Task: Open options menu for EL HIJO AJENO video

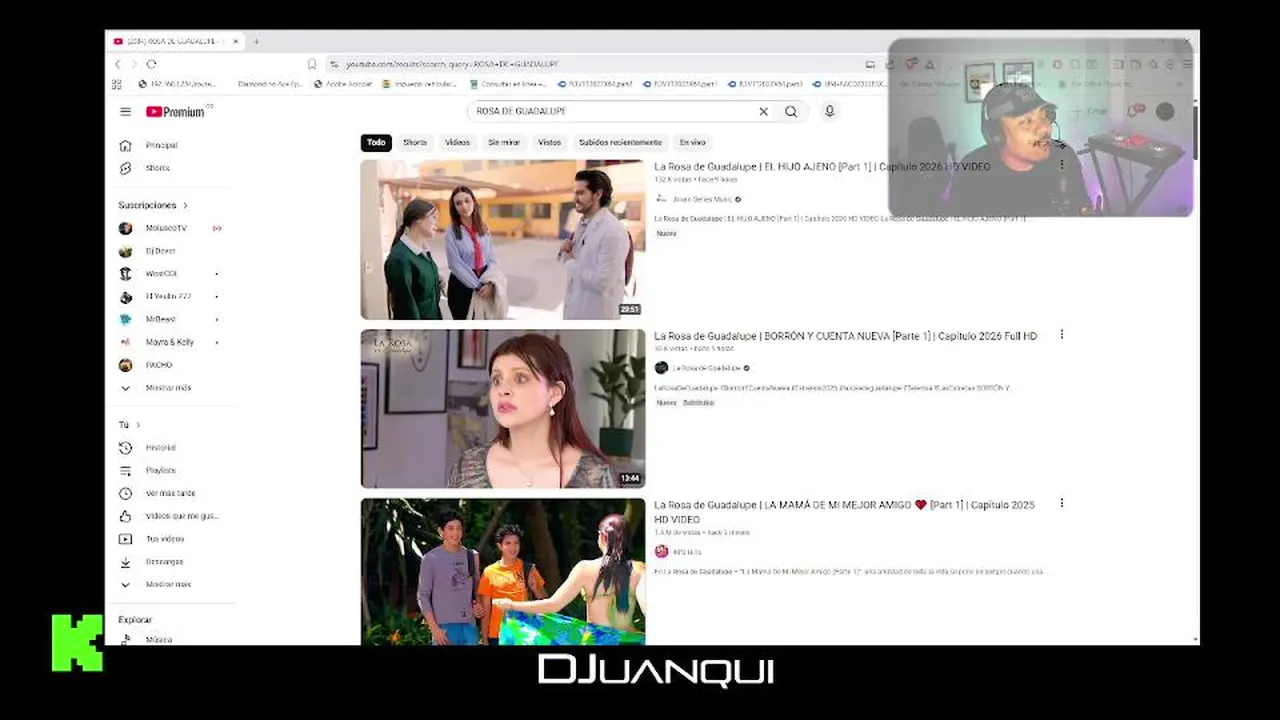Action: 1062,166
